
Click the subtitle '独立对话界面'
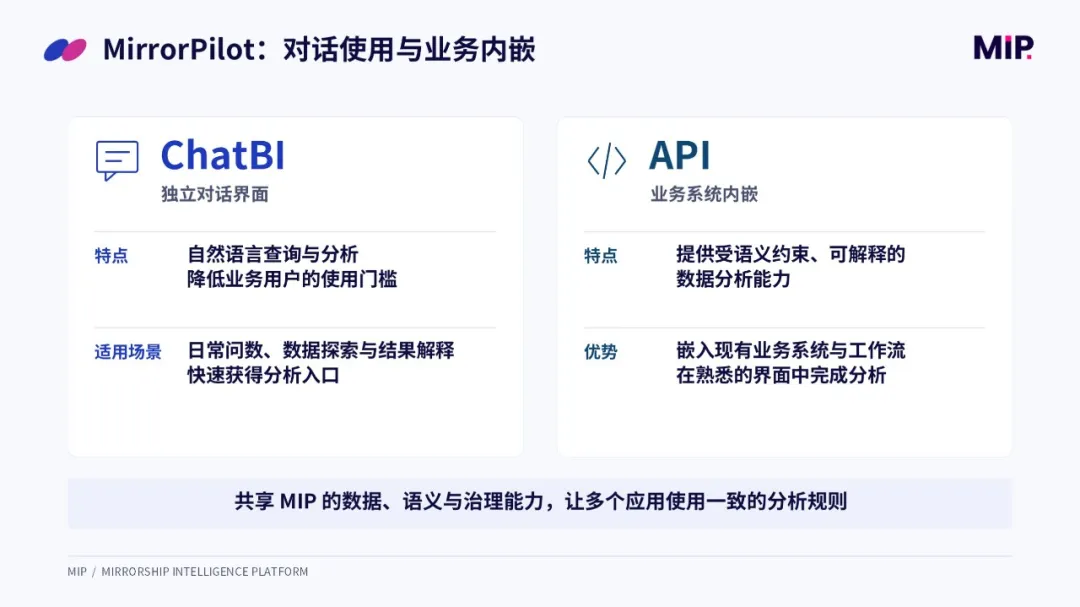[x=215, y=194]
